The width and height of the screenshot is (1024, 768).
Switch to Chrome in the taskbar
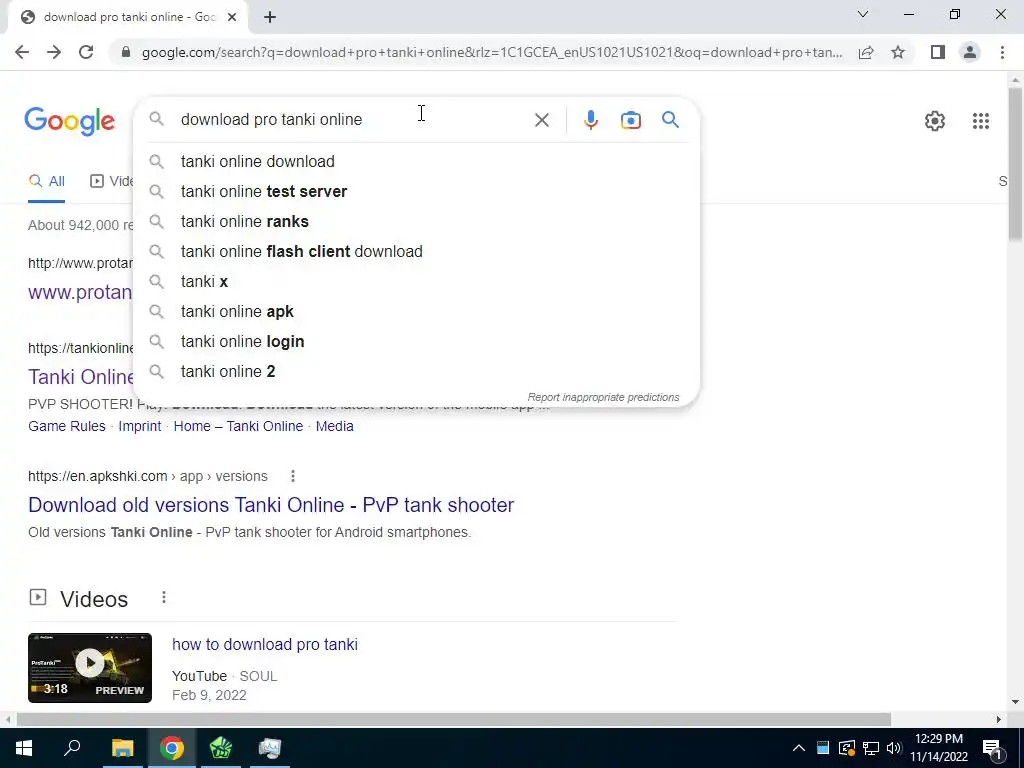(x=172, y=748)
